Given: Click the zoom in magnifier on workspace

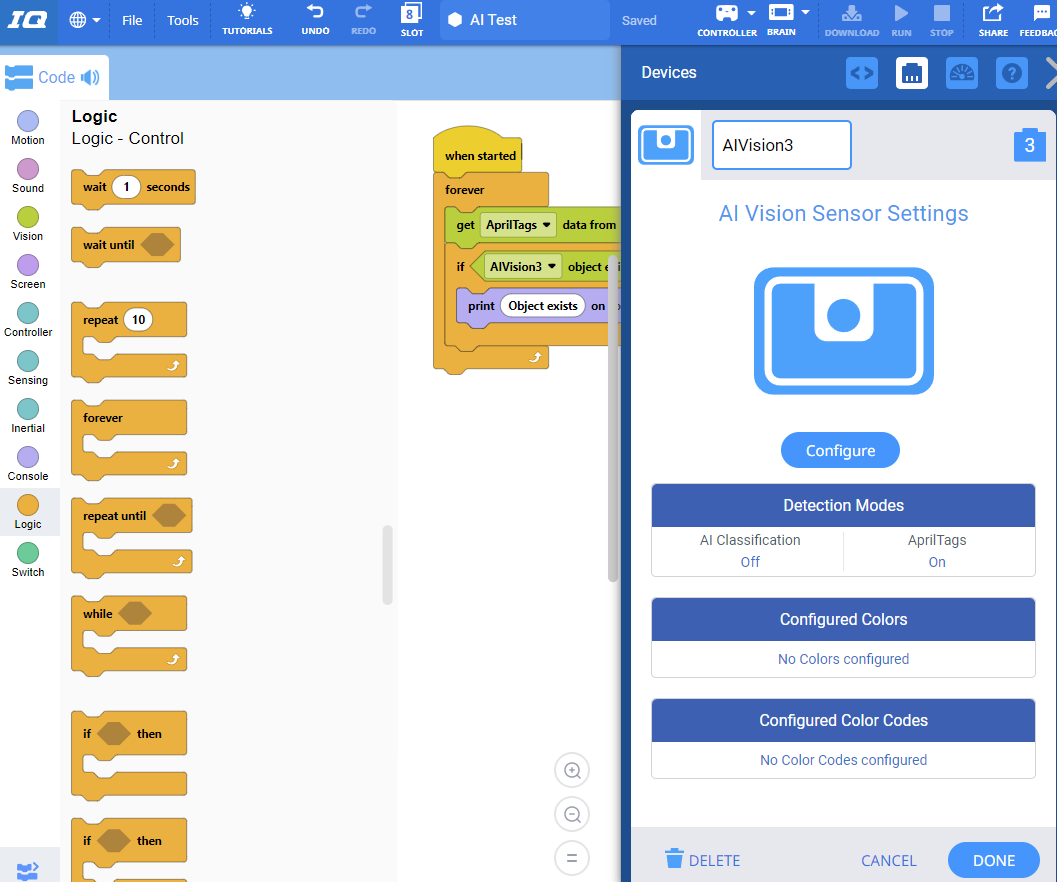Looking at the screenshot, I should click(573, 771).
